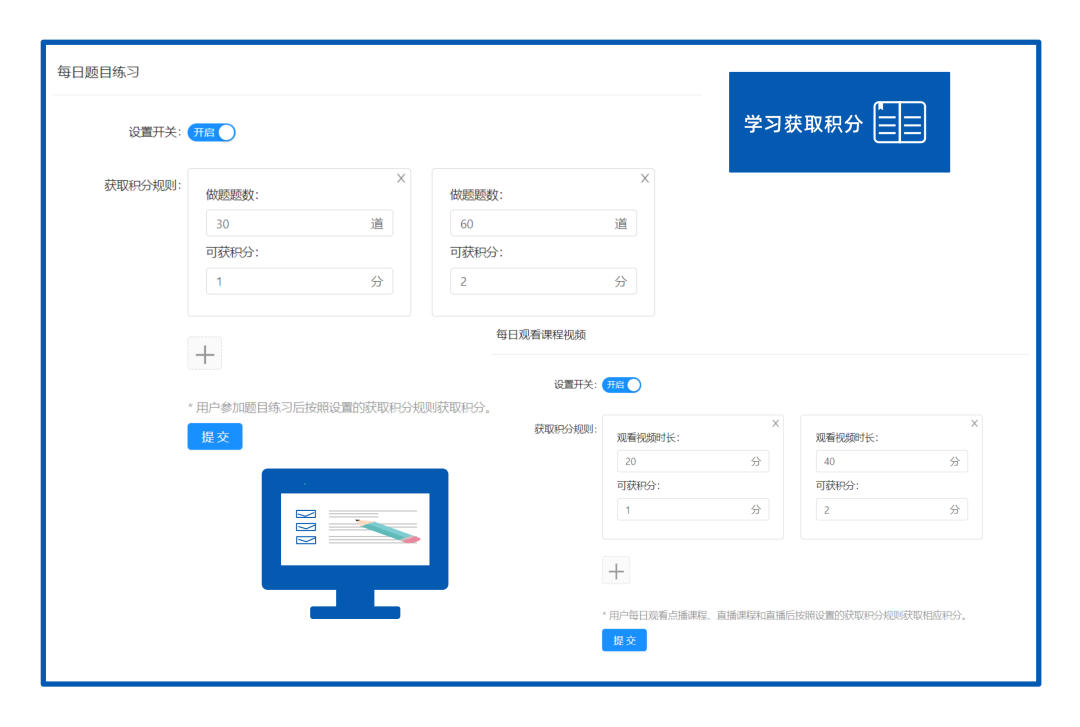Click 提交 below the video watching rules
The image size is (1080, 727).
tap(623, 640)
